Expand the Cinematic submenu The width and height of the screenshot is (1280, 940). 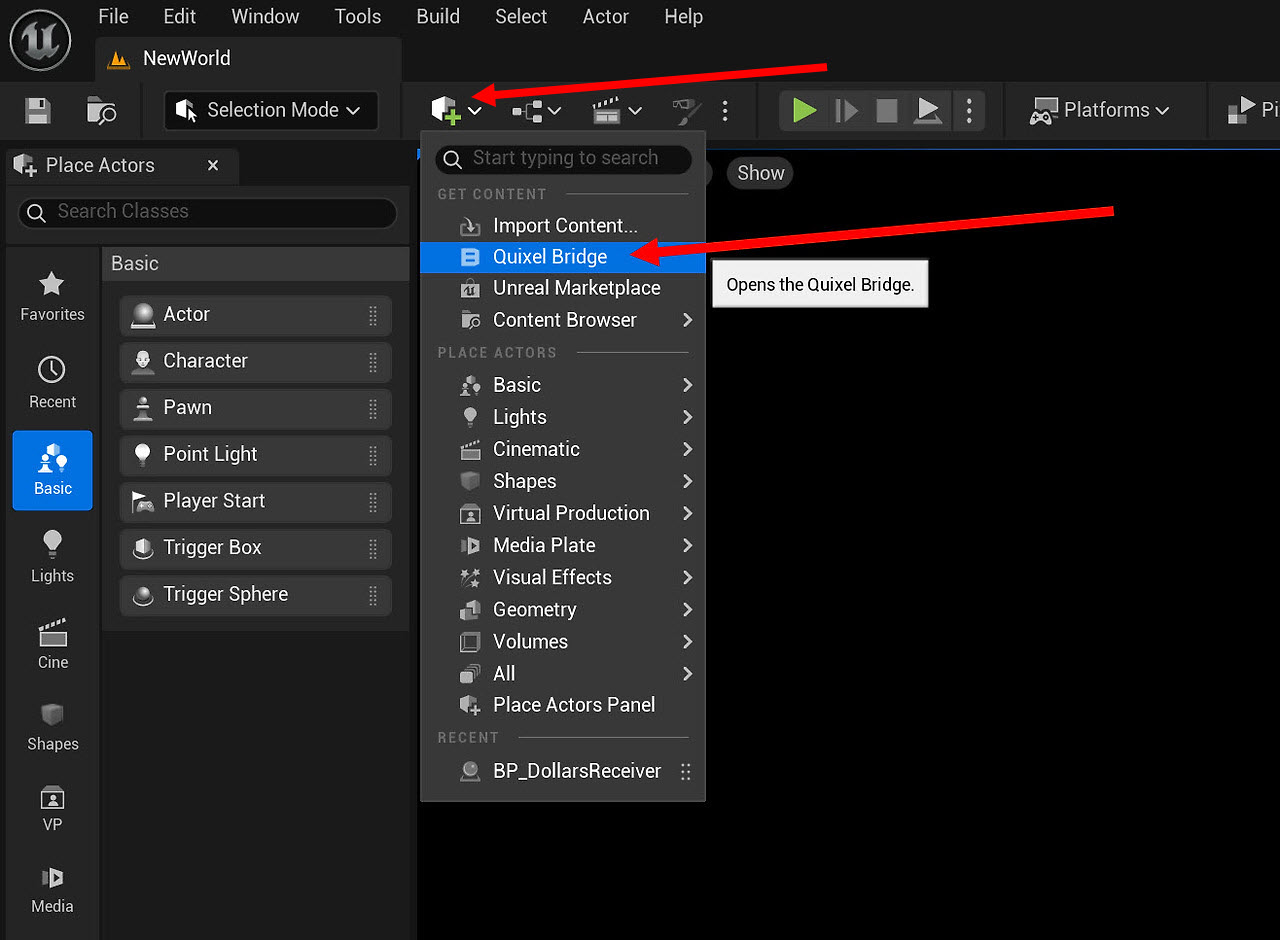[x=563, y=449]
